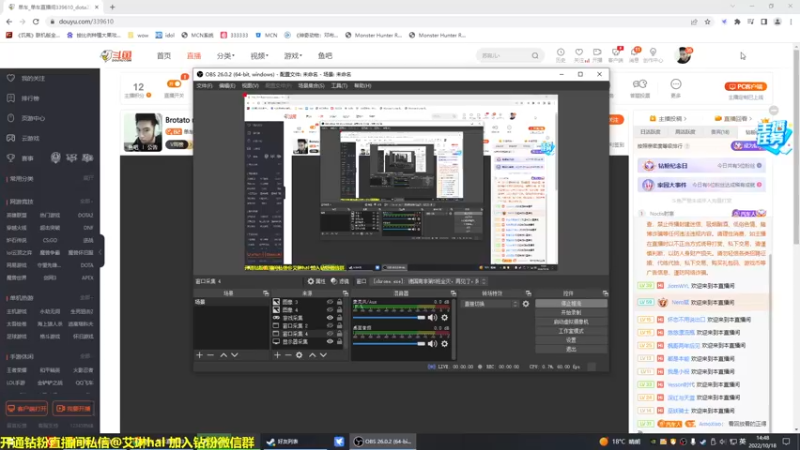Mute the desktop audio speaker icon

coord(433,344)
